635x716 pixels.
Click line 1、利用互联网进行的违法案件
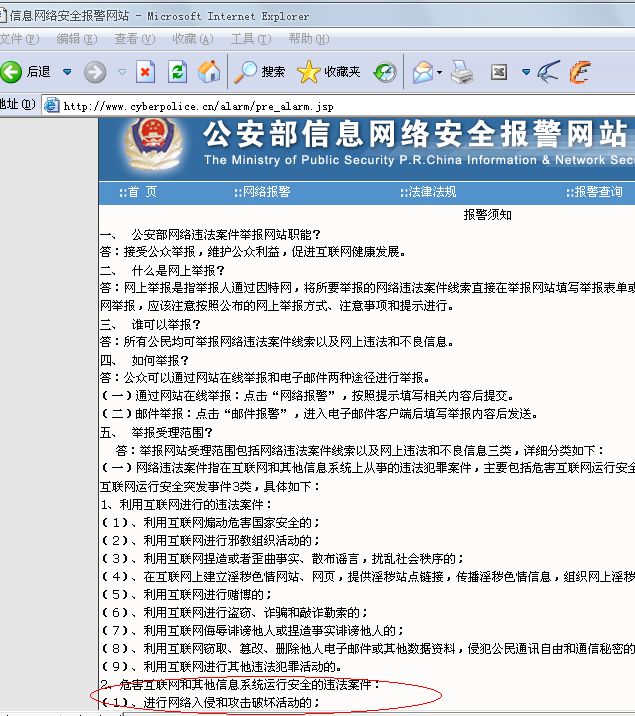187,505
